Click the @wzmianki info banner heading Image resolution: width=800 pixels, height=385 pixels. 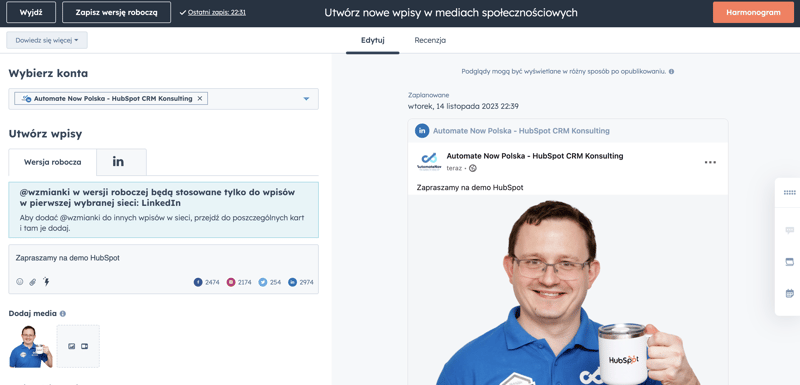(x=157, y=197)
